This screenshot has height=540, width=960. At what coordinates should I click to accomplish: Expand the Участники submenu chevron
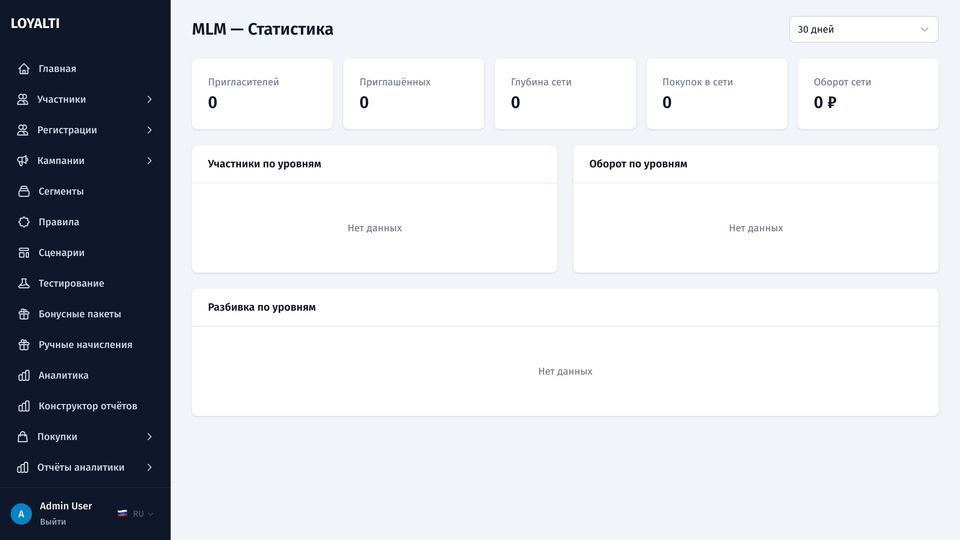(x=149, y=99)
